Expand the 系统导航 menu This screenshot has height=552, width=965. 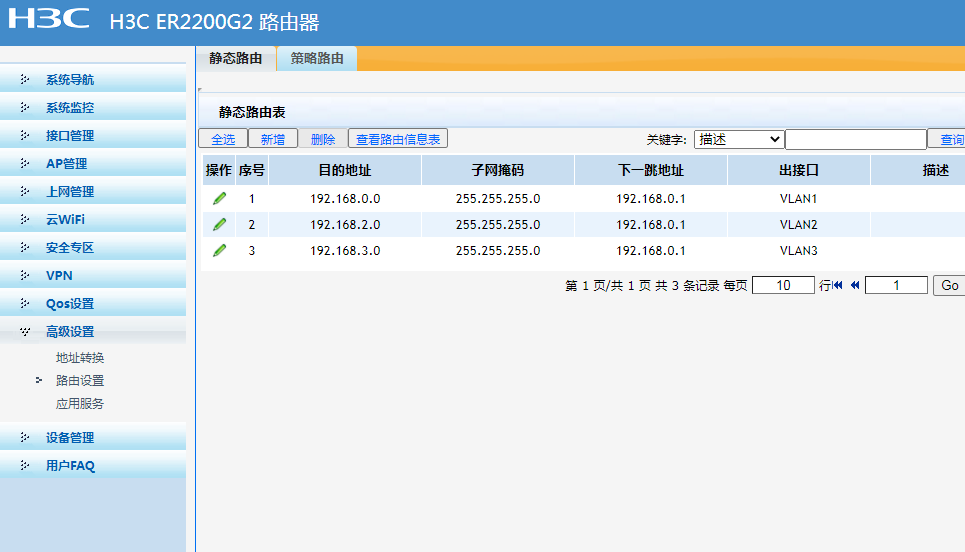93,79
